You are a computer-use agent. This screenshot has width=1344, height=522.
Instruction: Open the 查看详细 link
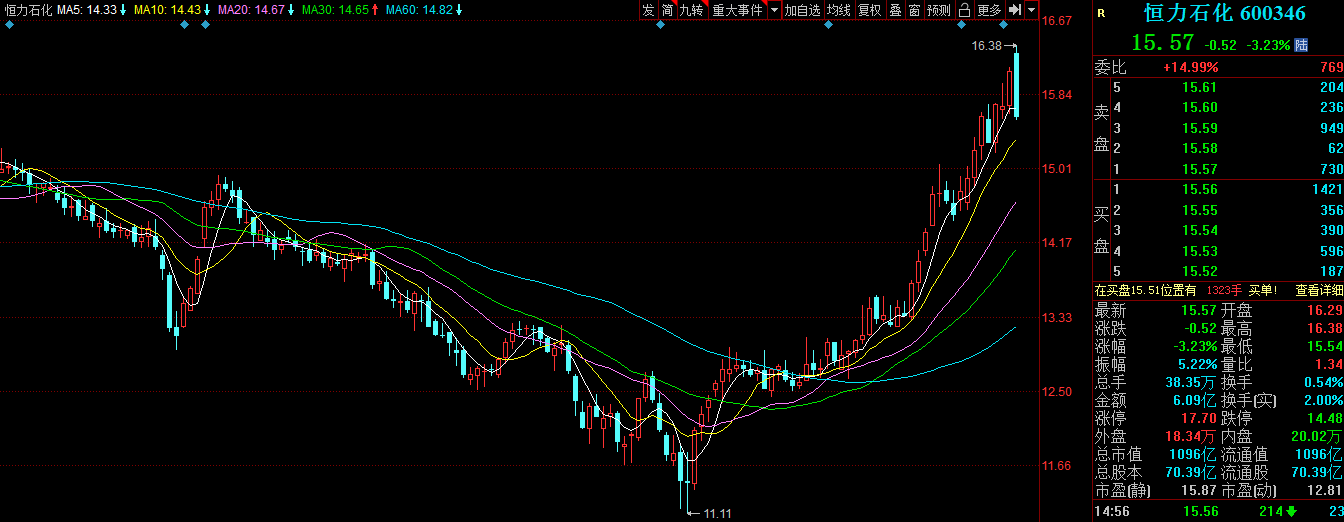[1319, 290]
